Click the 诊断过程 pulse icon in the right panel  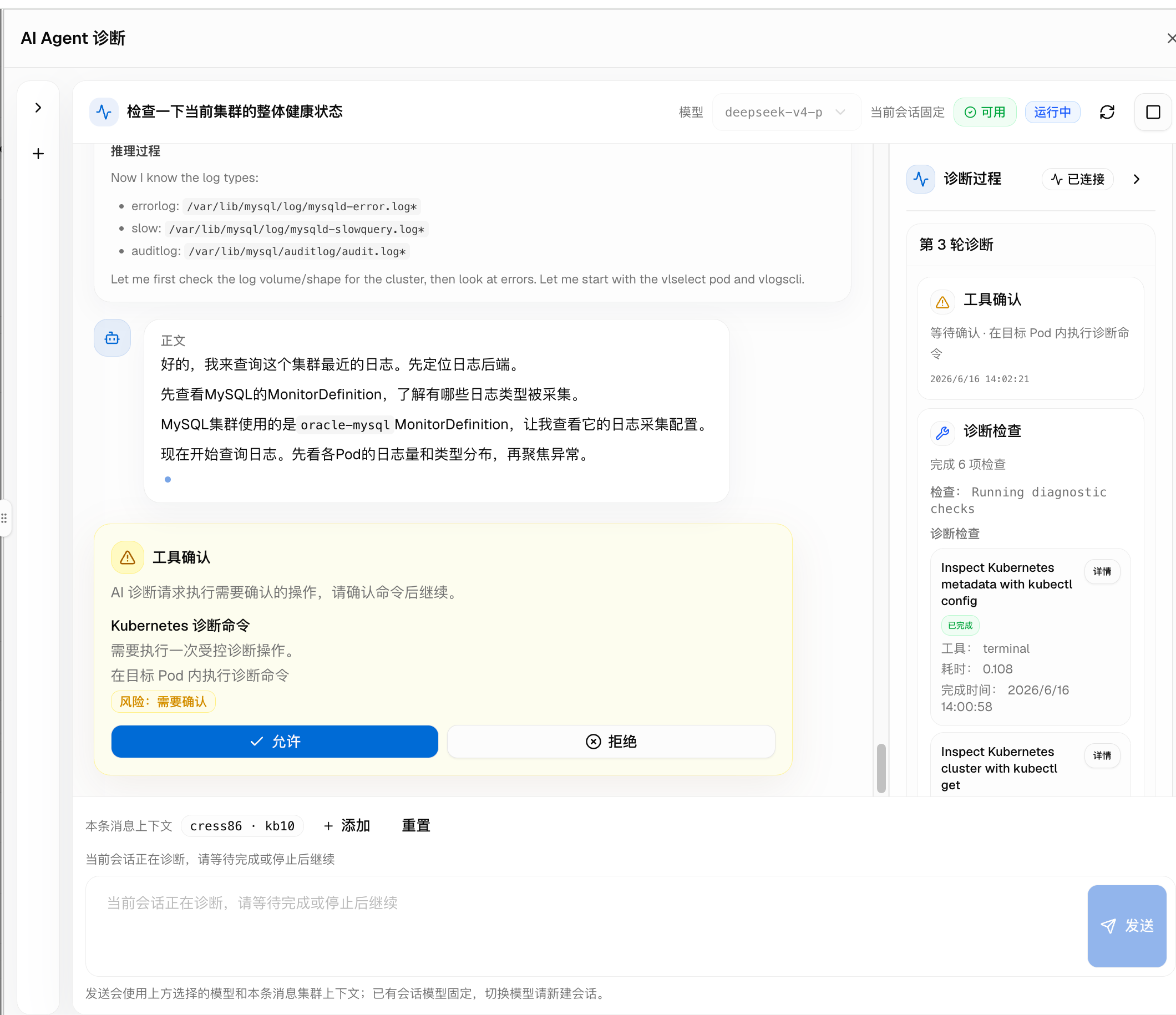click(x=921, y=179)
